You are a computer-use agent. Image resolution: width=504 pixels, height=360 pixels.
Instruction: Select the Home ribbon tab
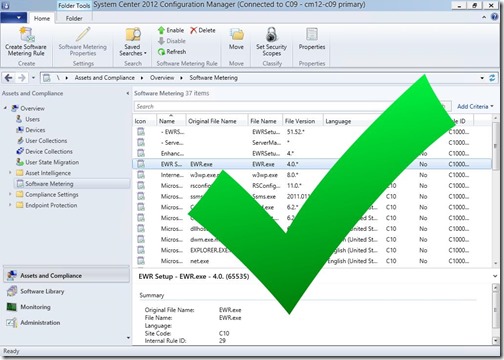(x=42, y=18)
